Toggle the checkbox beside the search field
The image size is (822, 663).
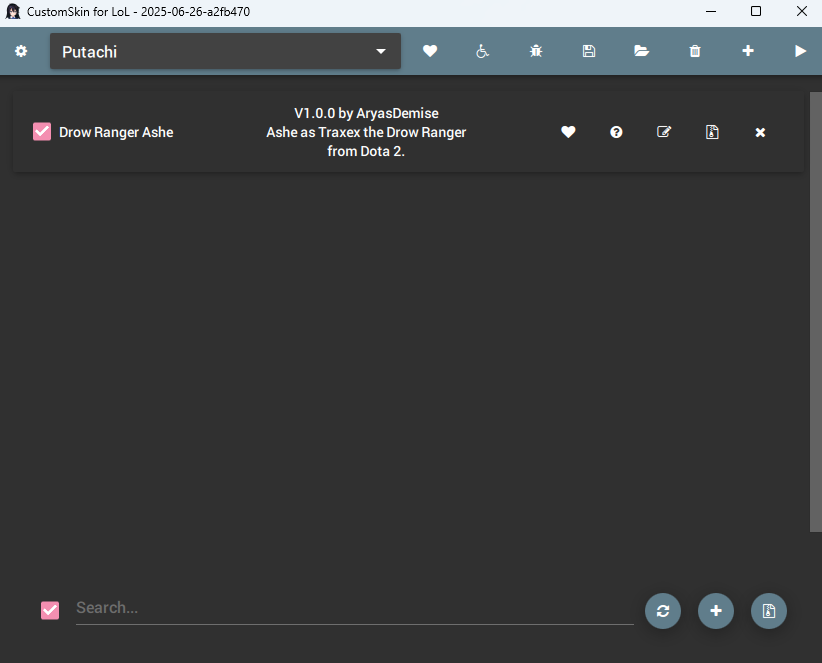coord(50,610)
